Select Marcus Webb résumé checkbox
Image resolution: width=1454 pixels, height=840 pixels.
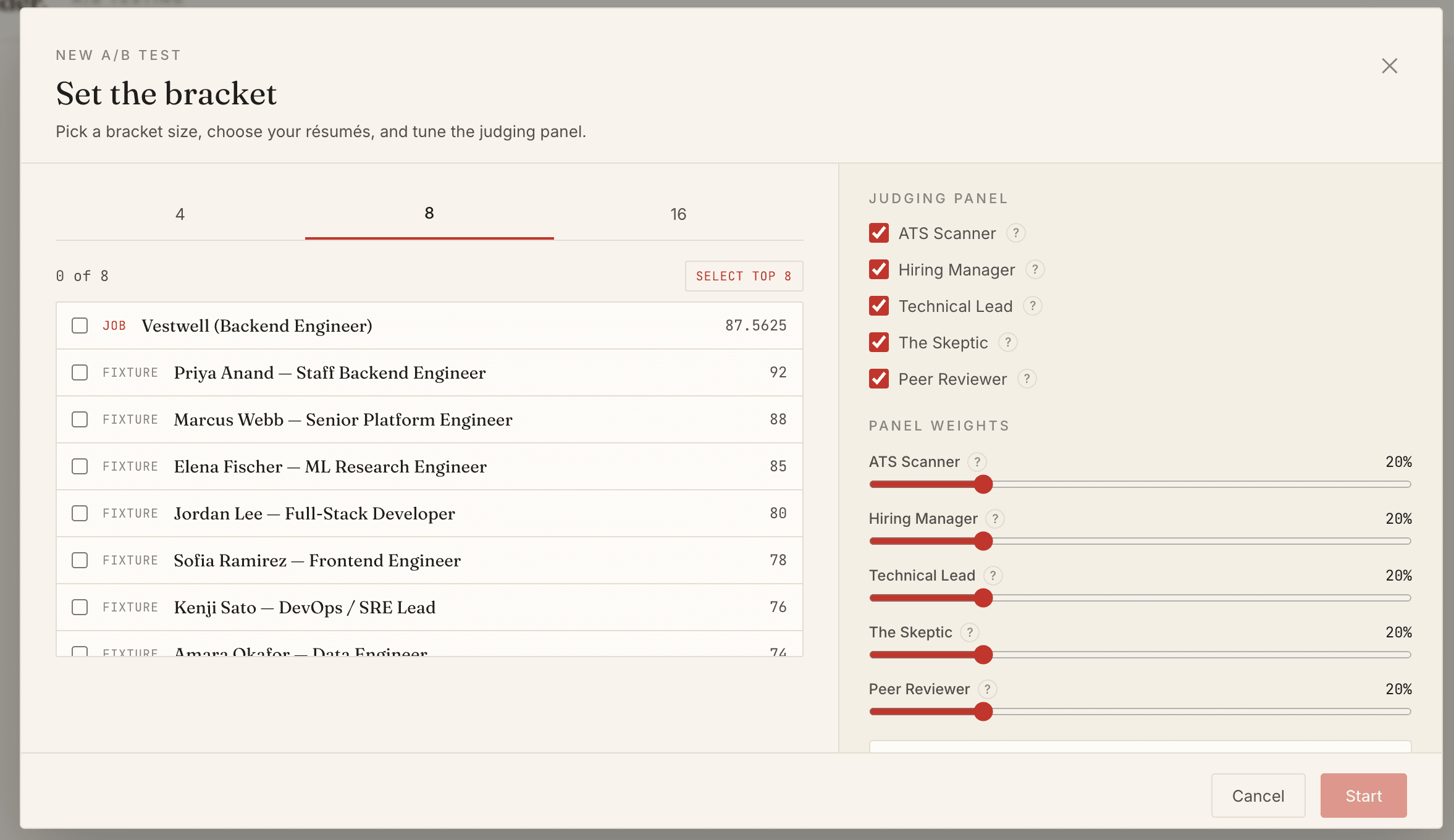coord(80,419)
